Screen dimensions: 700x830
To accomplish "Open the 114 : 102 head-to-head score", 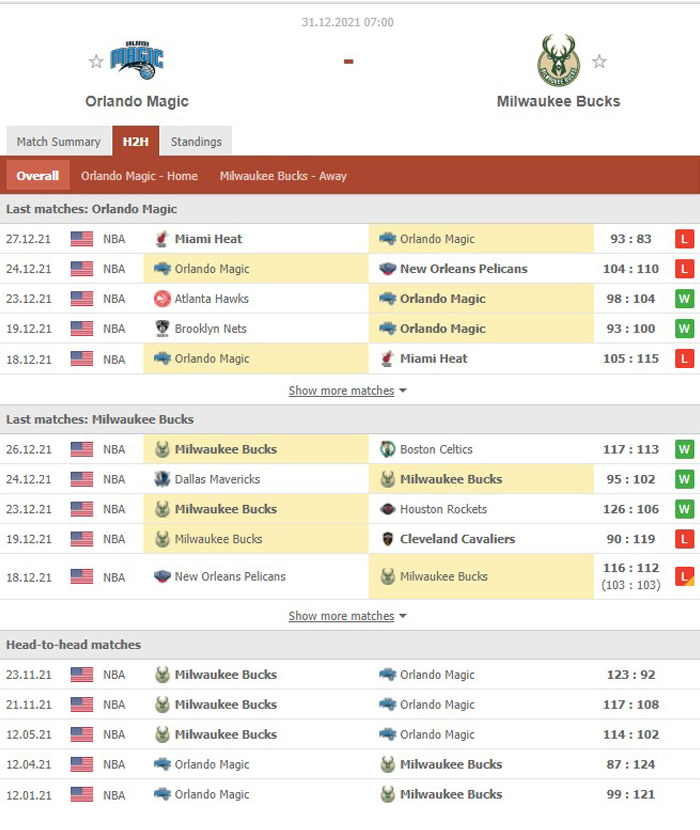I will pos(631,735).
